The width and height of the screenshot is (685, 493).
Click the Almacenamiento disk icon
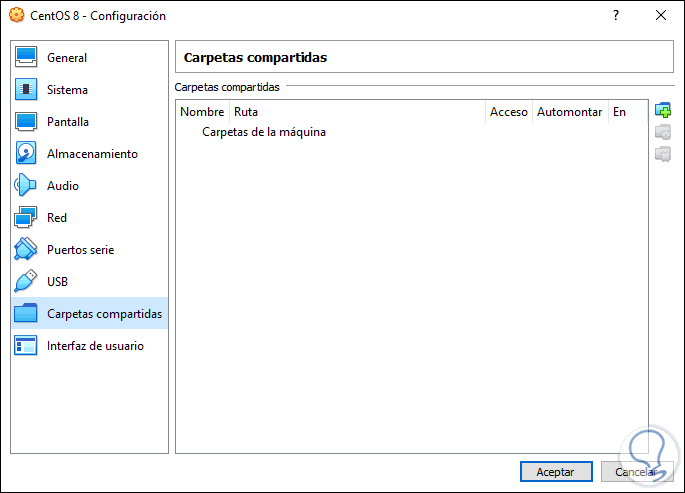(26, 154)
